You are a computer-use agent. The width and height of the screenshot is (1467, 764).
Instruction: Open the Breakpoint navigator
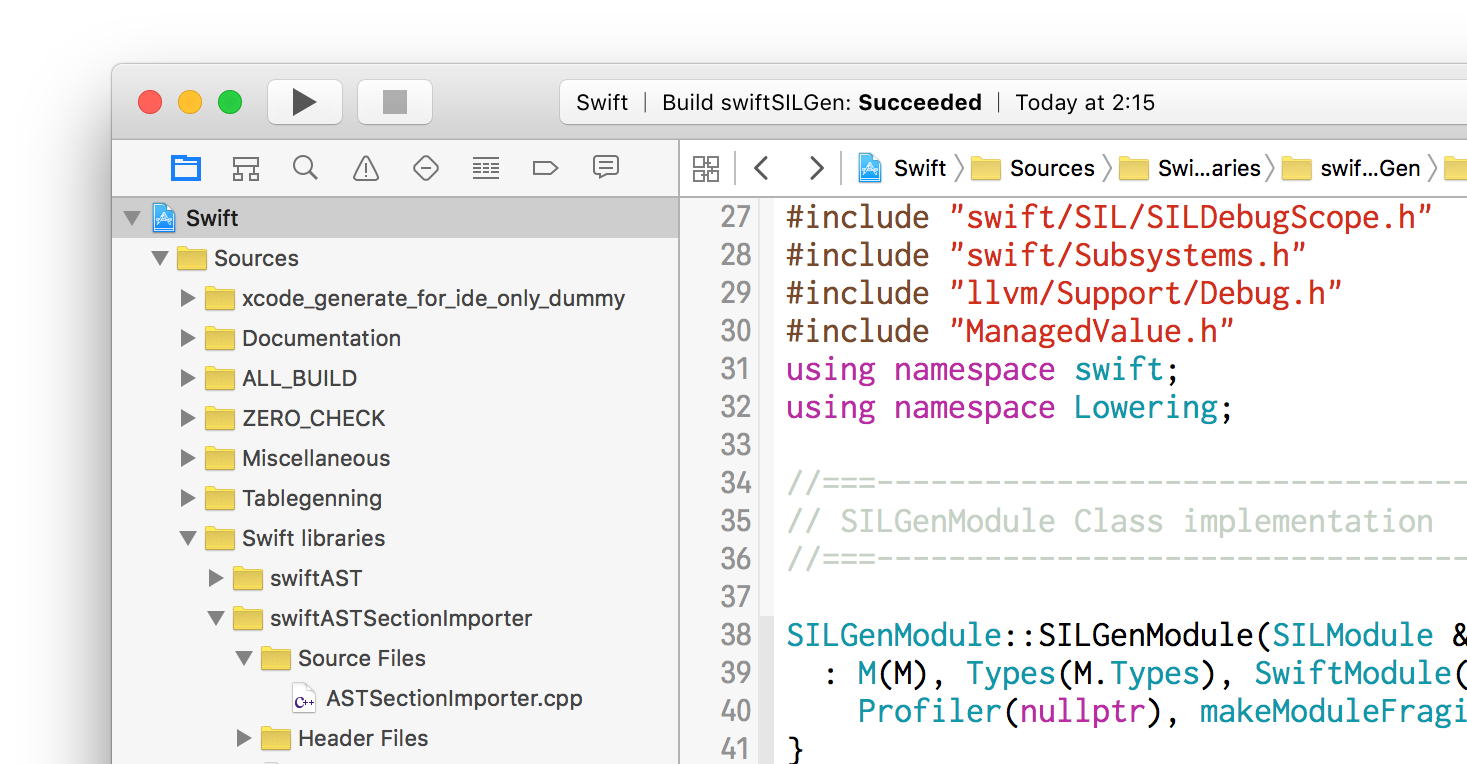click(545, 168)
